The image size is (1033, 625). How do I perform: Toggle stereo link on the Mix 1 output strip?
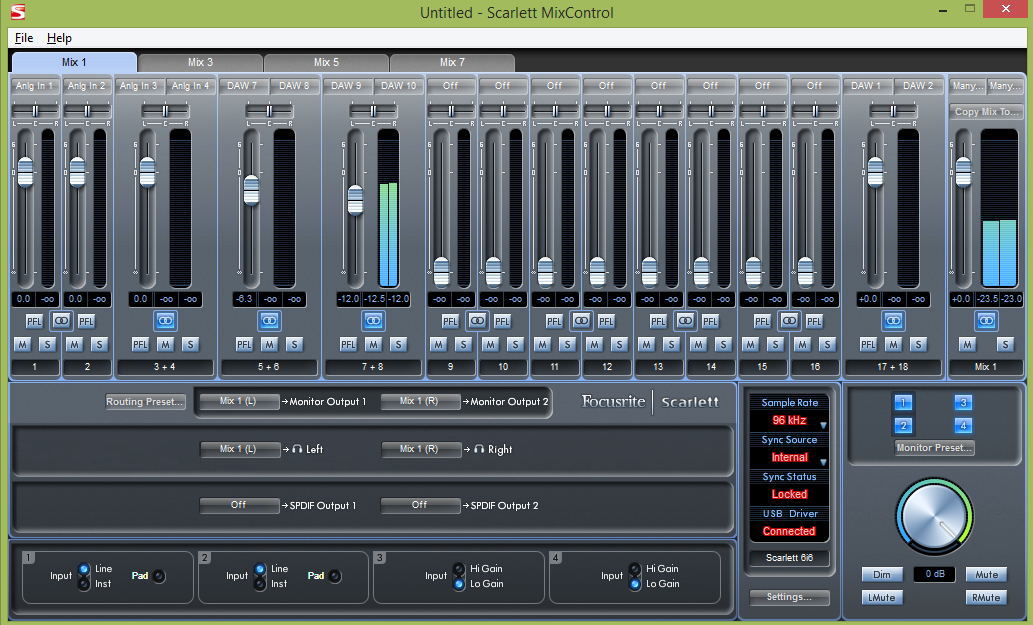(986, 320)
